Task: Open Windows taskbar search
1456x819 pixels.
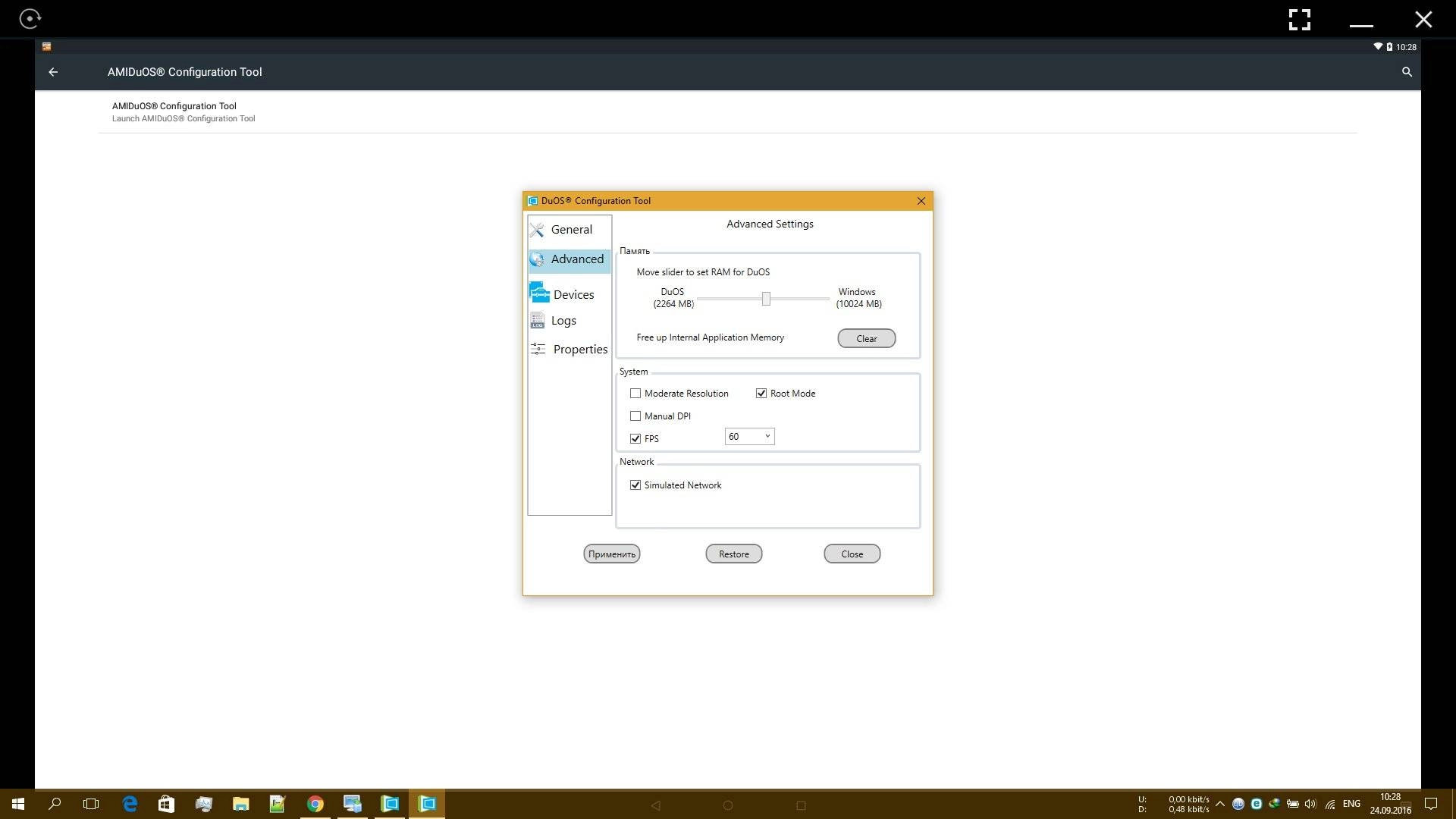Action: [x=55, y=804]
